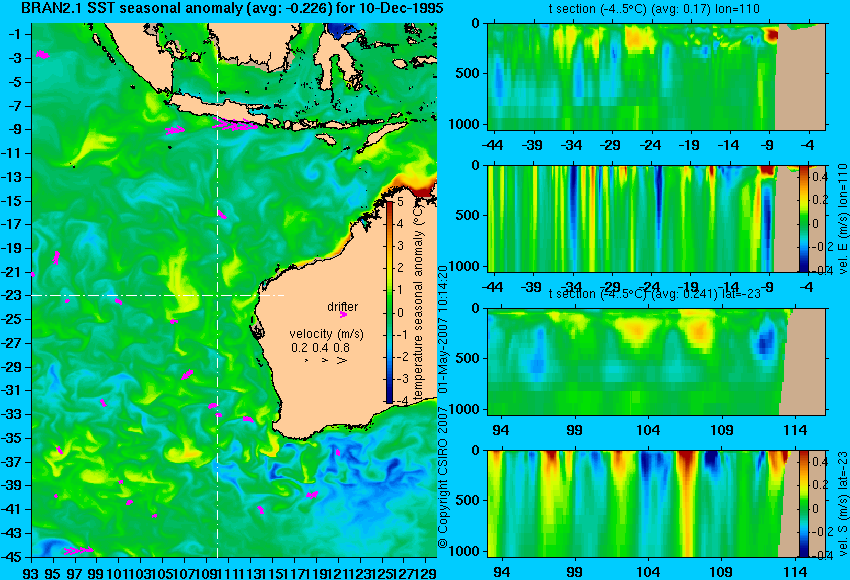
Task: Click the '-1' latitude tick on the map axis
Action: (15, 34)
